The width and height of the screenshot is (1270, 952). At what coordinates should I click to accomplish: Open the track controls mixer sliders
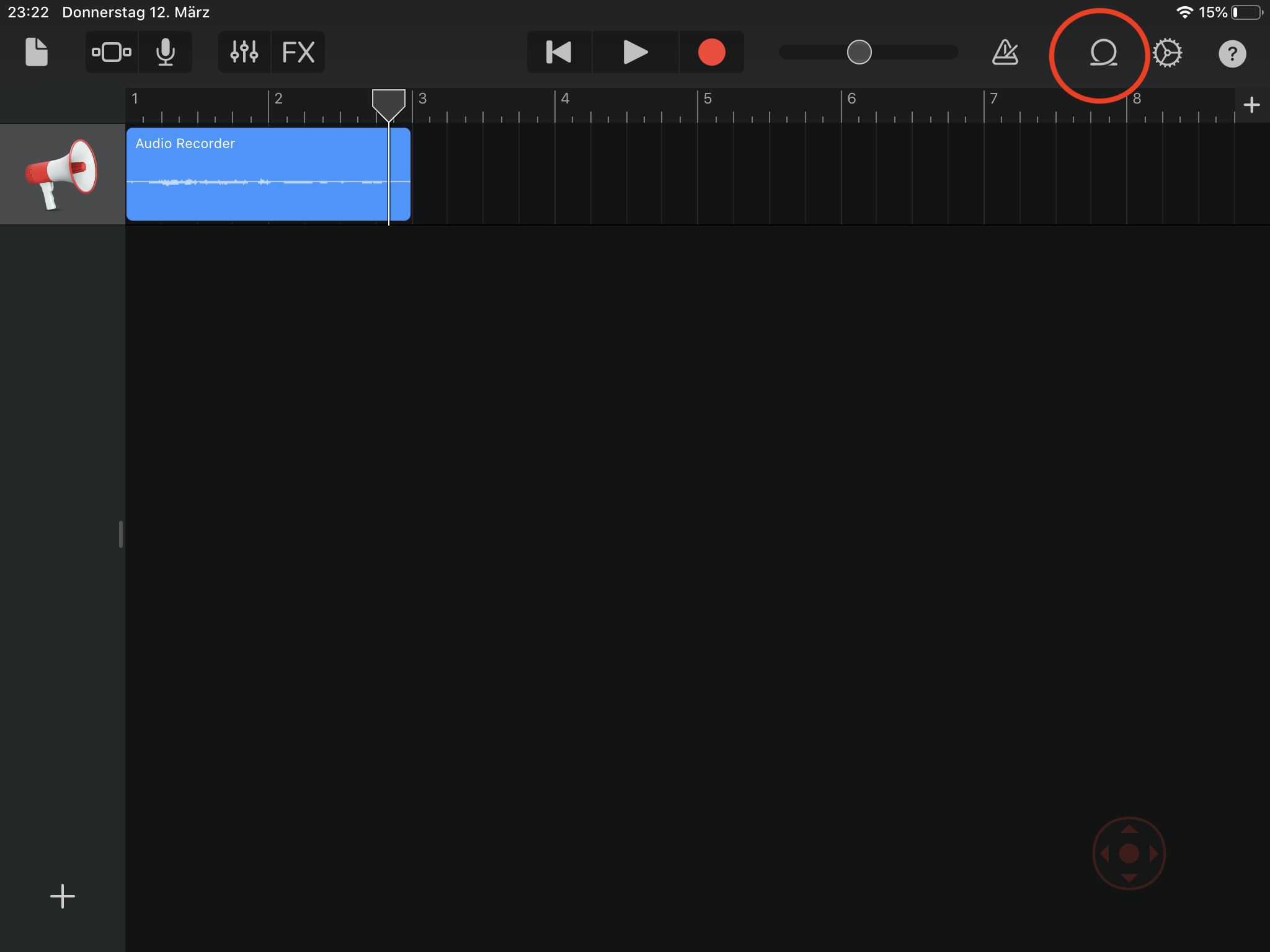pyautogui.click(x=244, y=53)
